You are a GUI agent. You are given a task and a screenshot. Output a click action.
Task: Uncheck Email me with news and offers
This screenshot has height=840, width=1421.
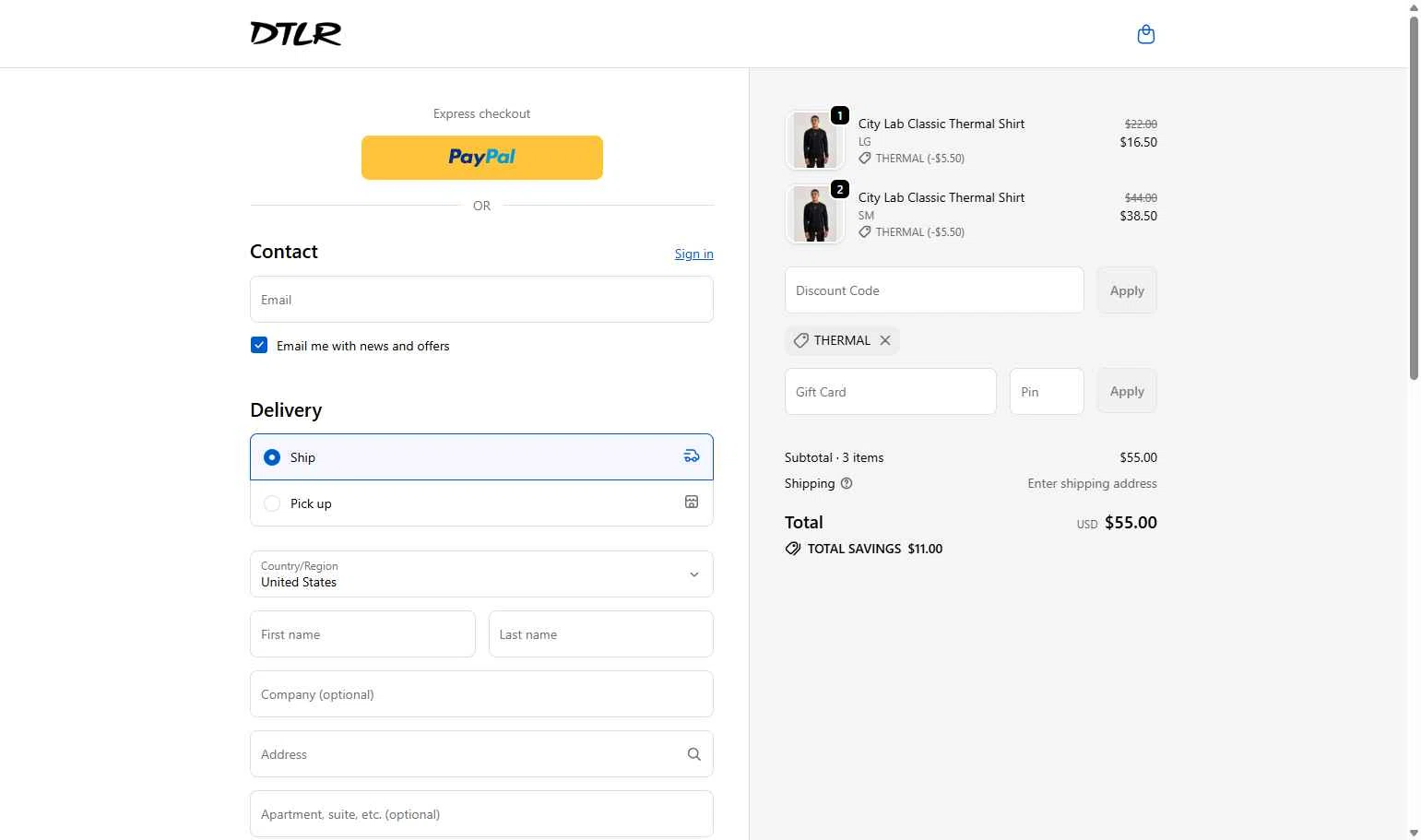259,345
